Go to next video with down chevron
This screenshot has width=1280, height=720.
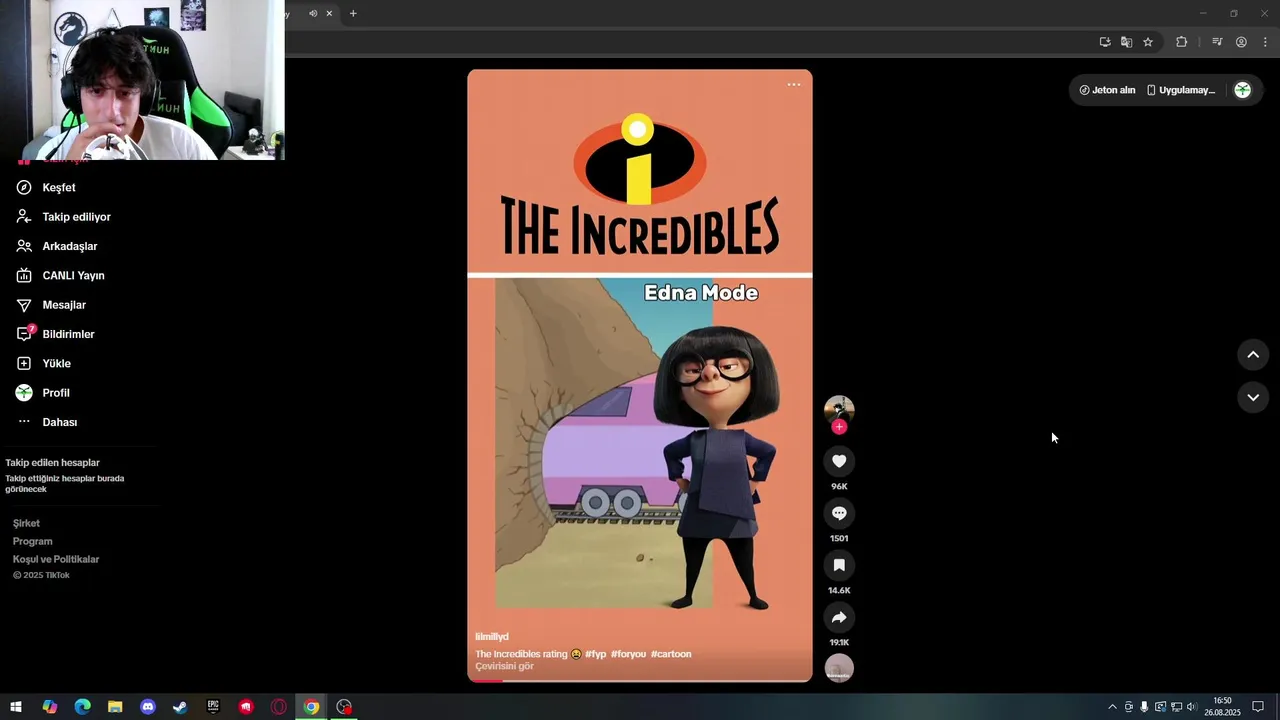click(x=1253, y=397)
